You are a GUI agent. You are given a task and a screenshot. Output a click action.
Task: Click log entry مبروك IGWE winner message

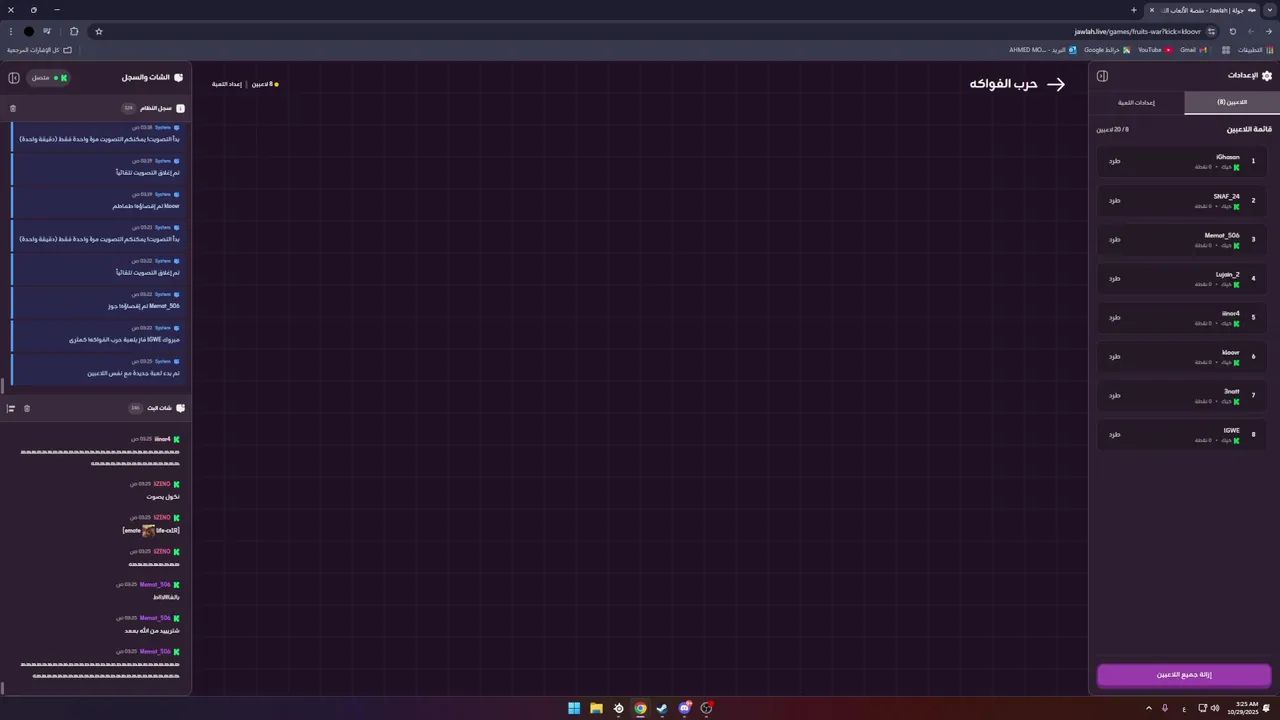[x=96, y=334]
